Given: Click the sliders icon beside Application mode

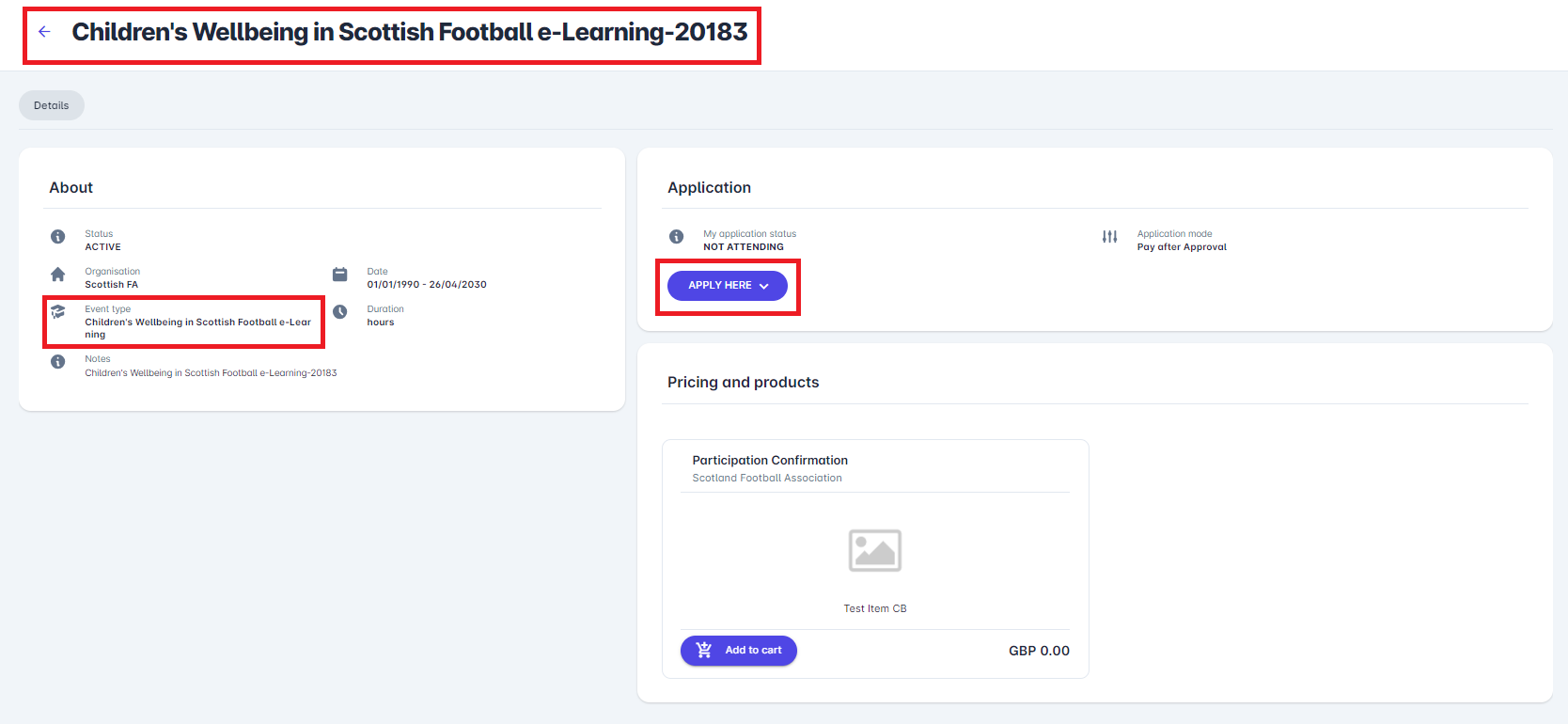Looking at the screenshot, I should point(1110,237).
